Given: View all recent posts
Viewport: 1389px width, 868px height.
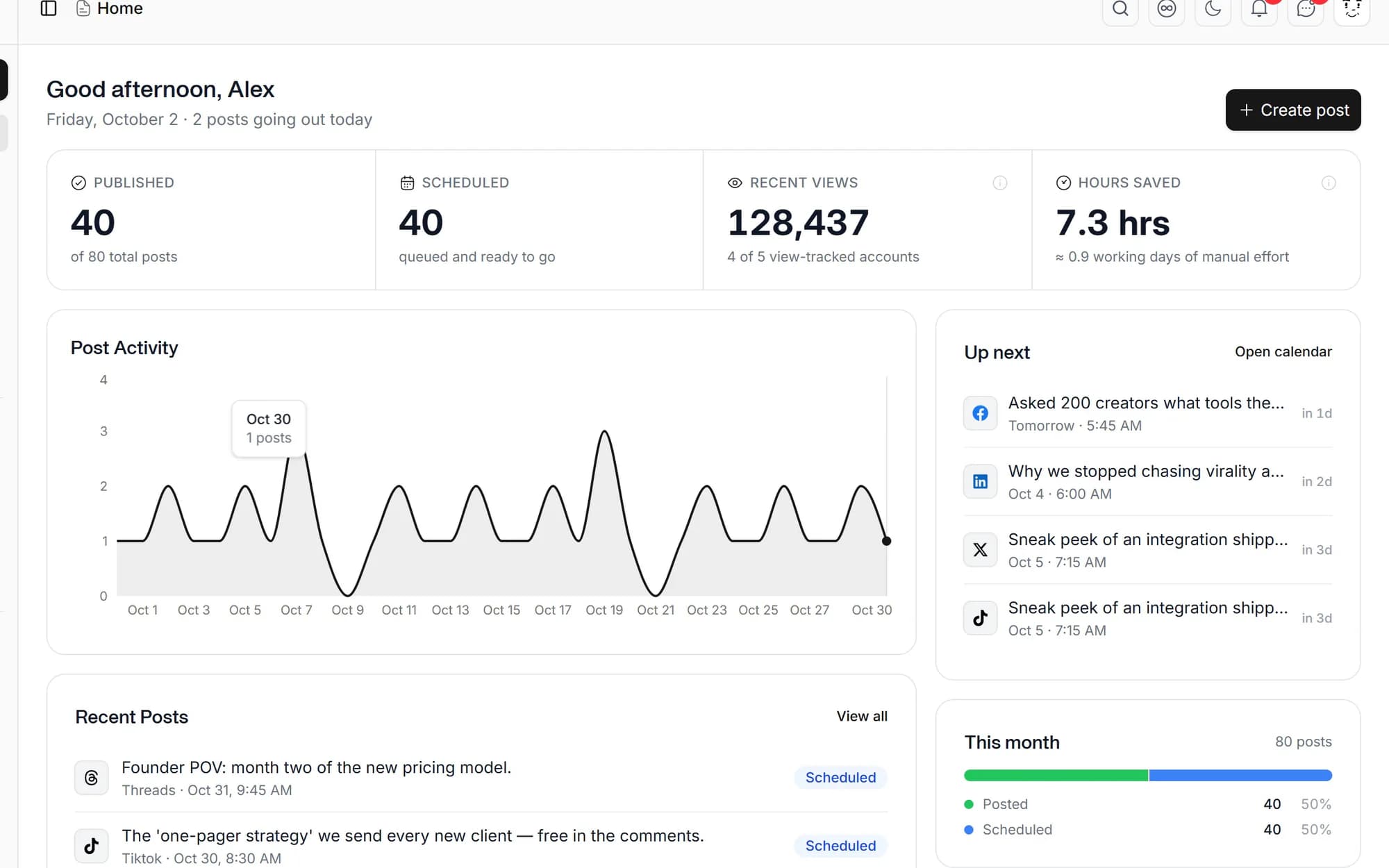Looking at the screenshot, I should point(861,716).
